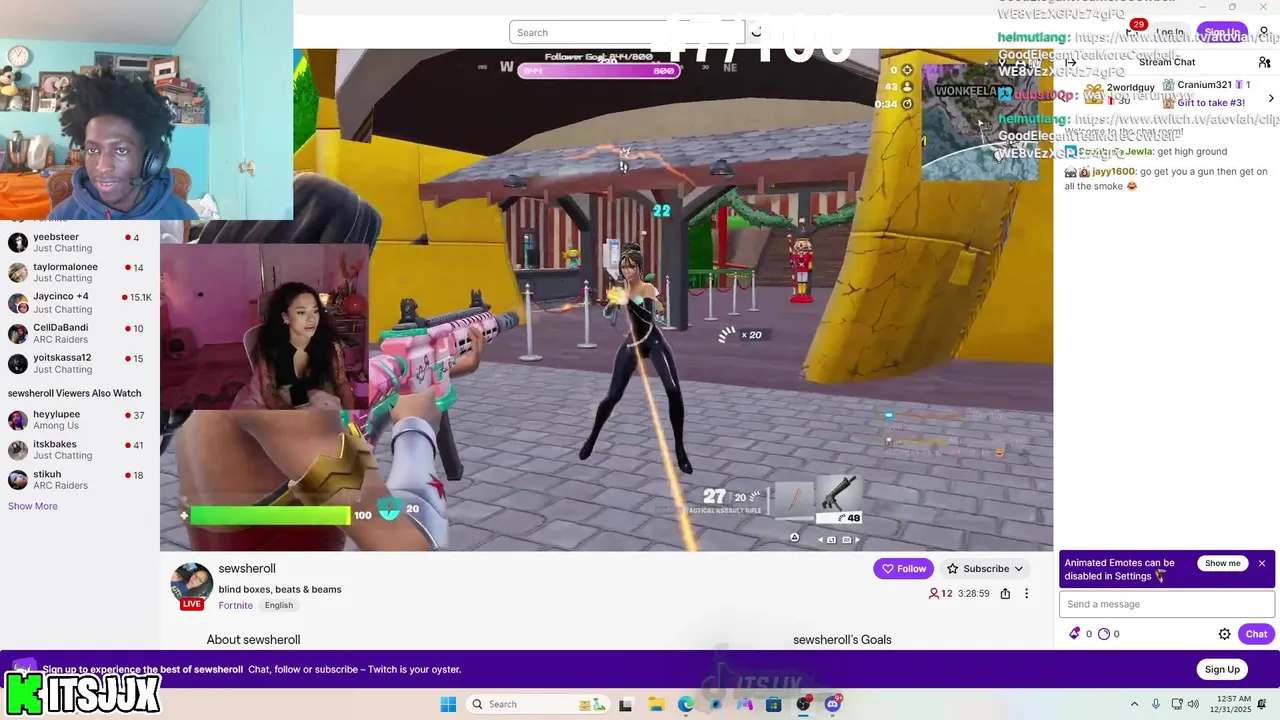Click the English language tag
The height and width of the screenshot is (720, 1280).
279,605
